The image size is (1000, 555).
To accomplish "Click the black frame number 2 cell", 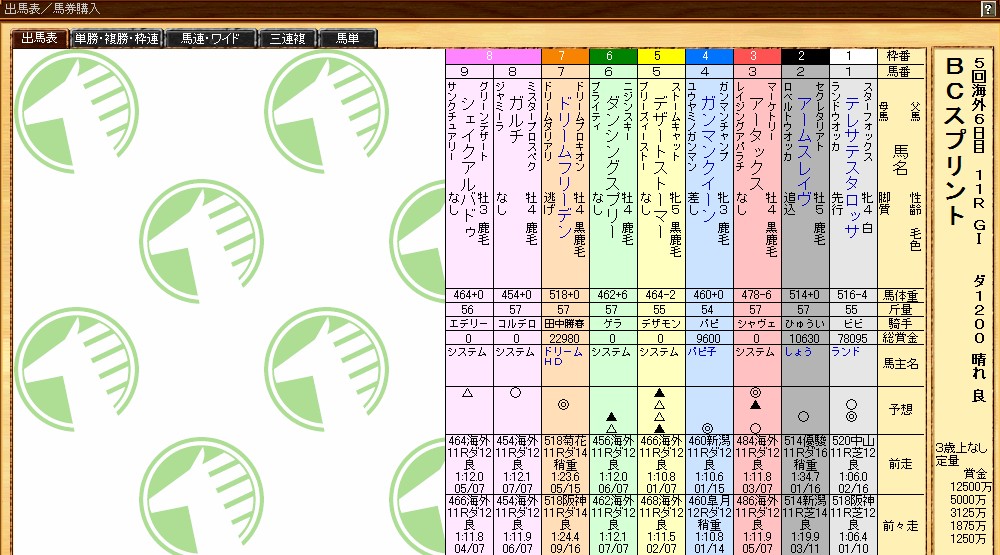I will point(805,56).
